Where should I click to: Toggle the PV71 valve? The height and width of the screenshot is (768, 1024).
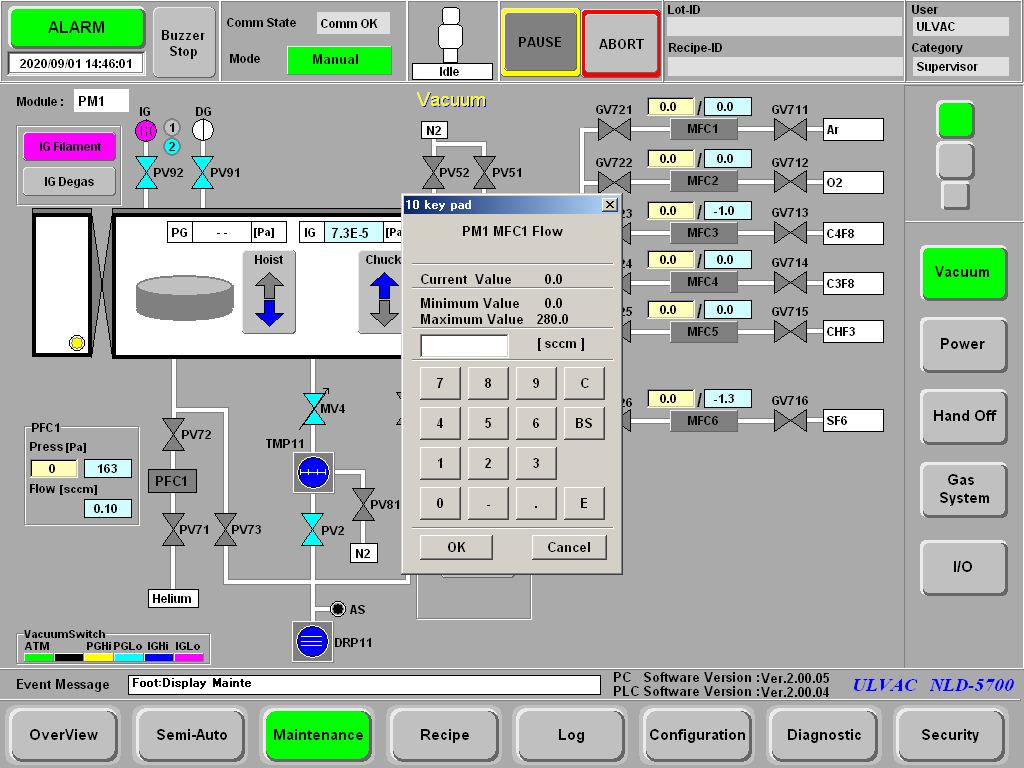(173, 530)
